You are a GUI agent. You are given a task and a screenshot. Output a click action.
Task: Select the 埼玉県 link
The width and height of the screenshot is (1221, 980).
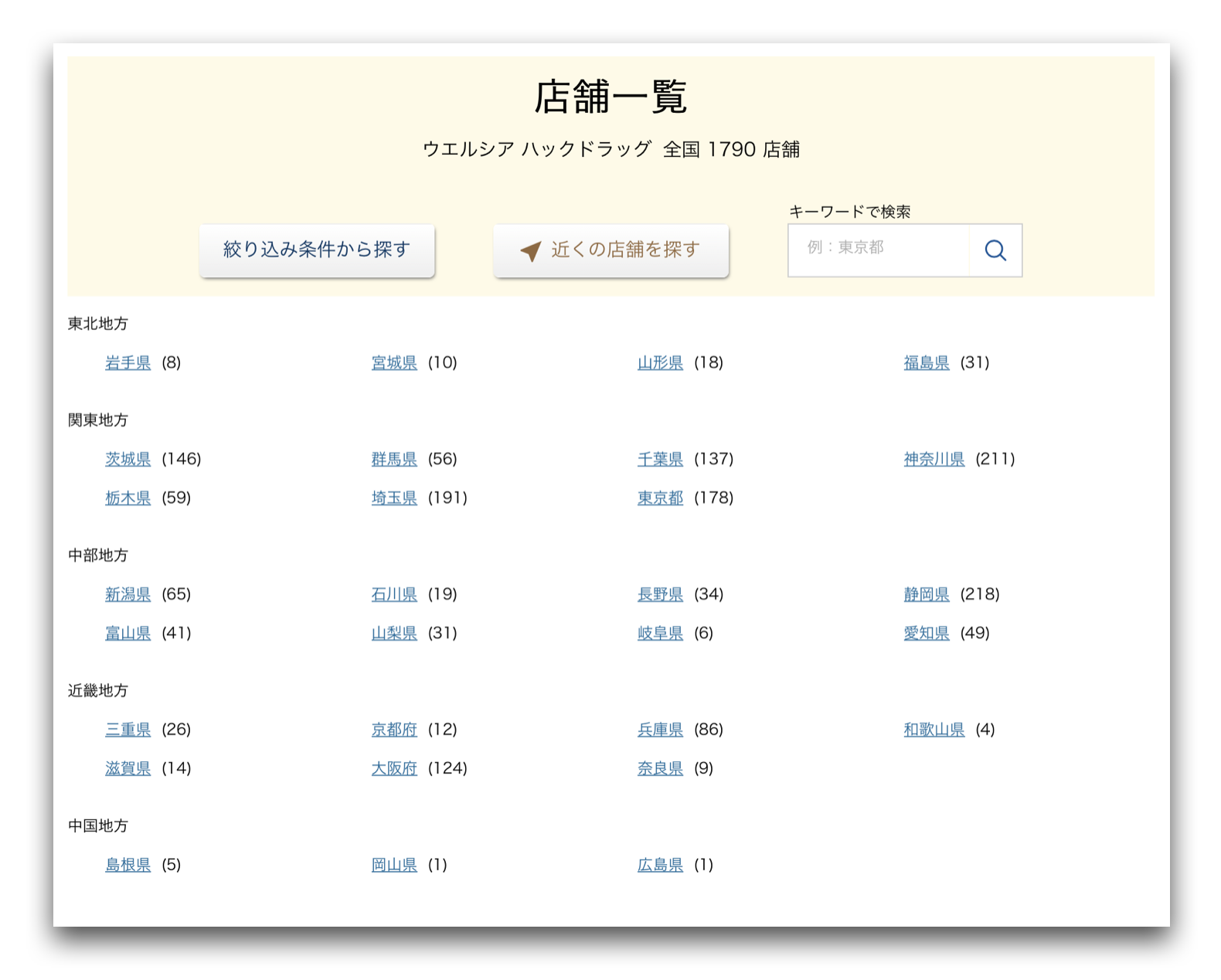394,498
